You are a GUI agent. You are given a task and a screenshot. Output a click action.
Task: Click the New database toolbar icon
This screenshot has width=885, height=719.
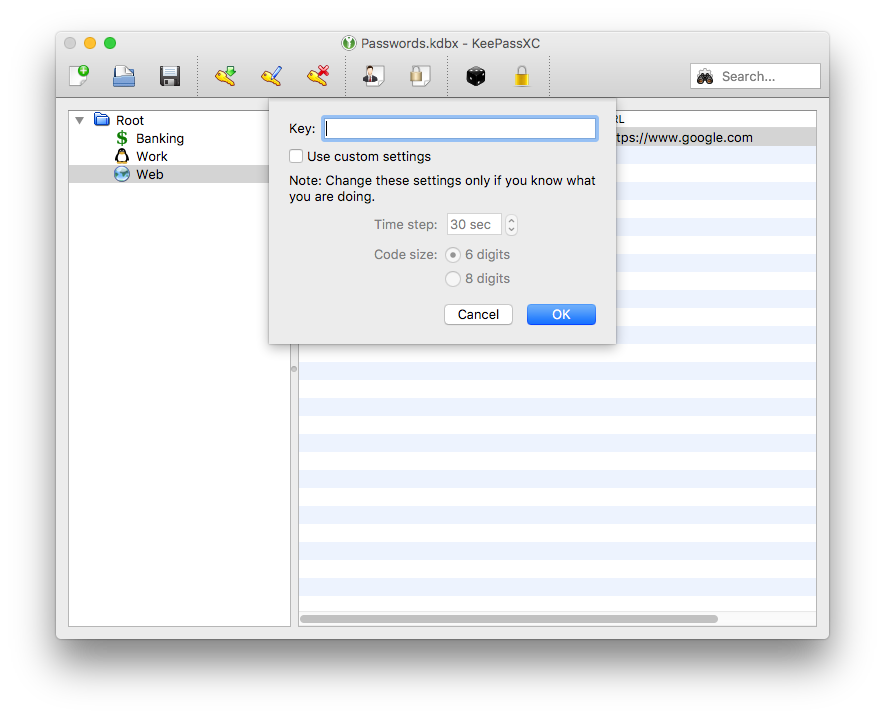point(79,76)
